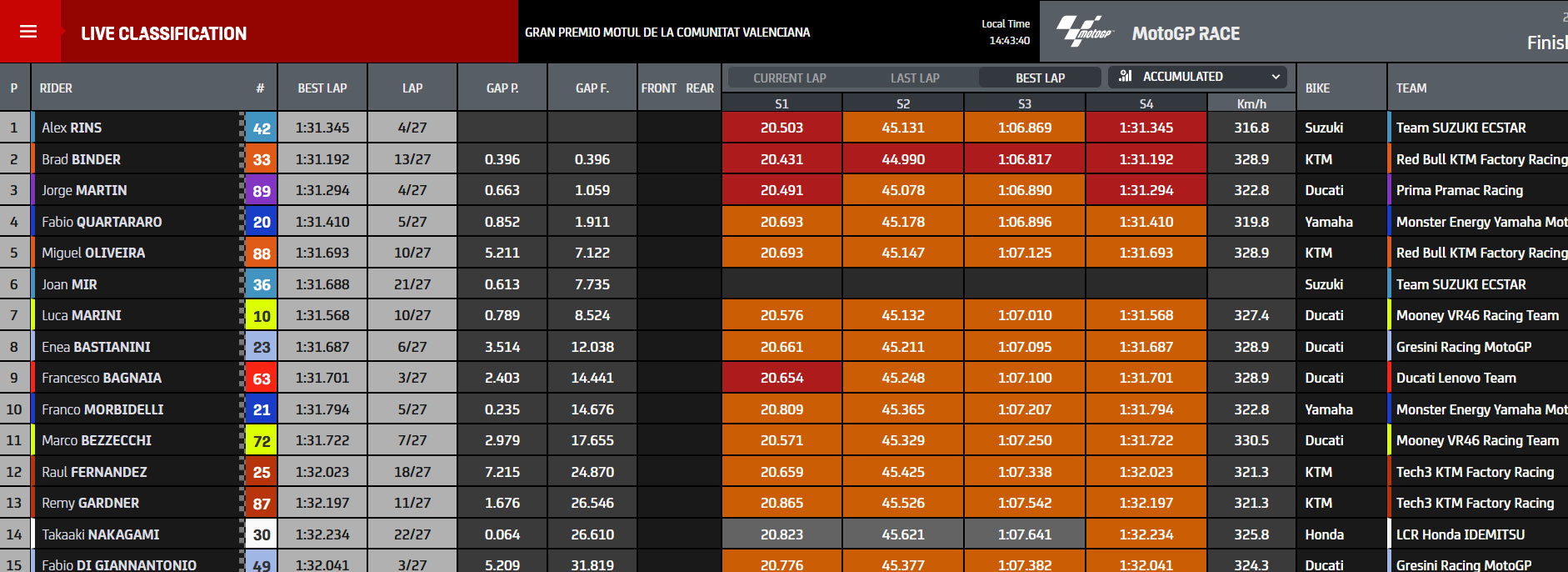Switch to LAST LAP tab
1568x572 pixels.
pyautogui.click(x=915, y=78)
